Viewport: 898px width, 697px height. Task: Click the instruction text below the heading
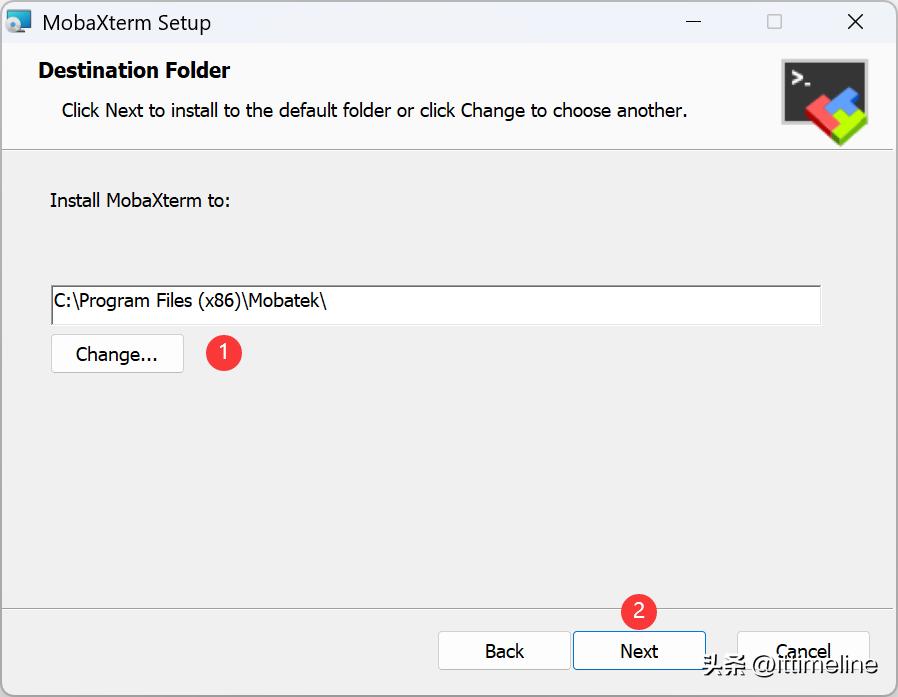click(x=374, y=110)
